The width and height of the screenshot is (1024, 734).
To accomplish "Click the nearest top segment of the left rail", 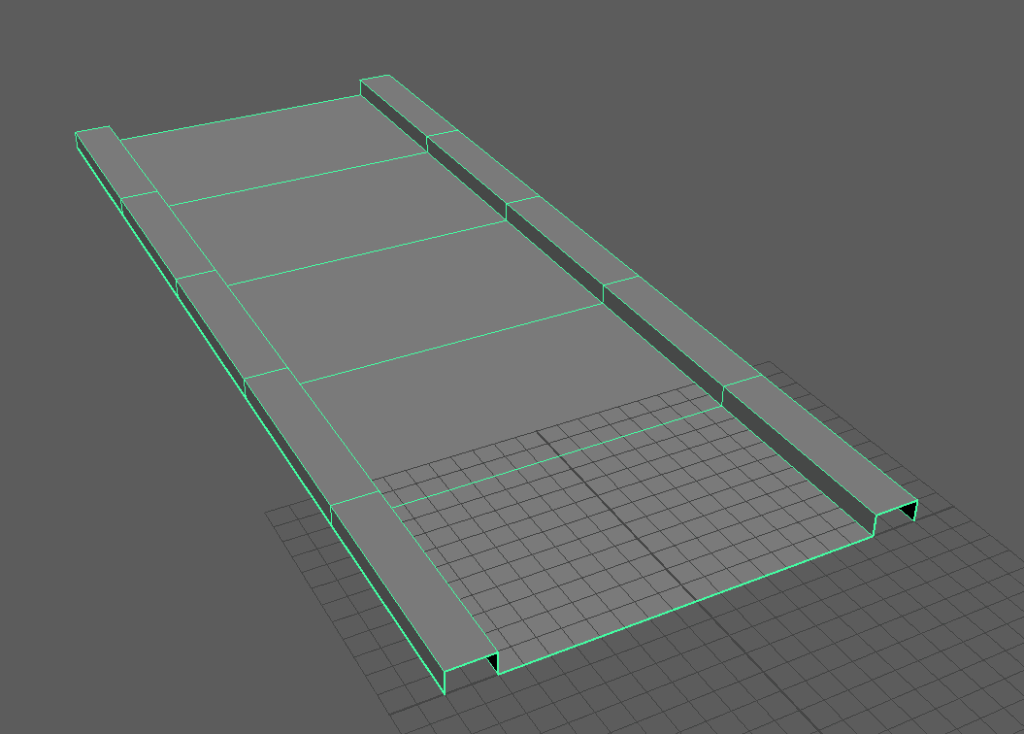I will point(412,580).
